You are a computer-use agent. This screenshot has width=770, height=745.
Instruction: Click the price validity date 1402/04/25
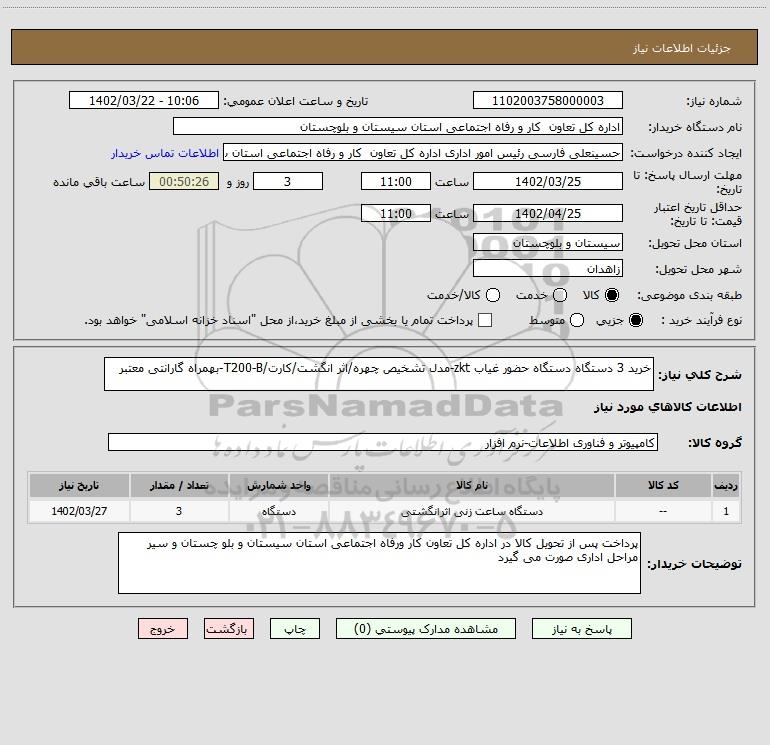coord(548,213)
